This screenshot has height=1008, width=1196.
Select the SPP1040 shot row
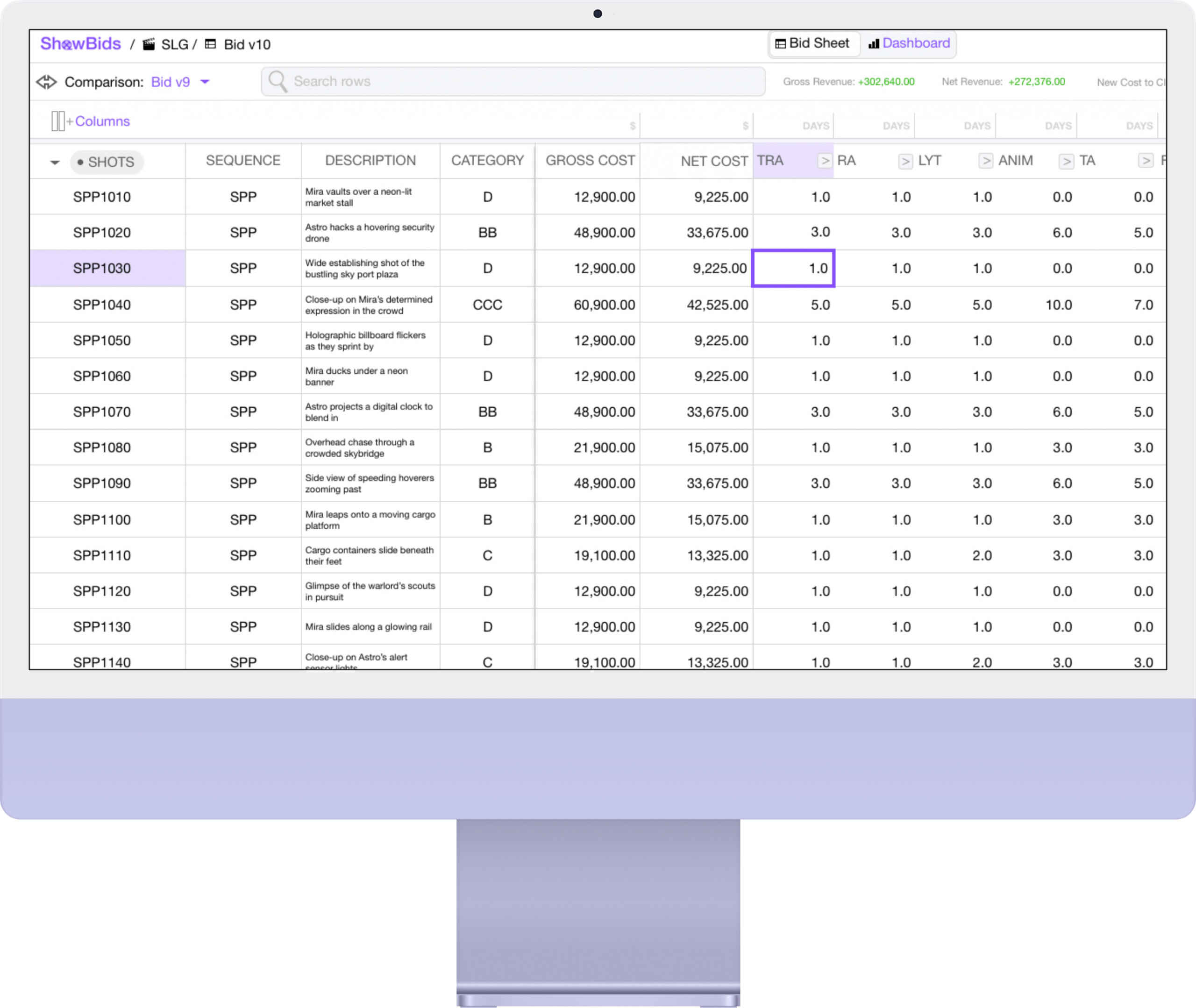pyautogui.click(x=102, y=305)
